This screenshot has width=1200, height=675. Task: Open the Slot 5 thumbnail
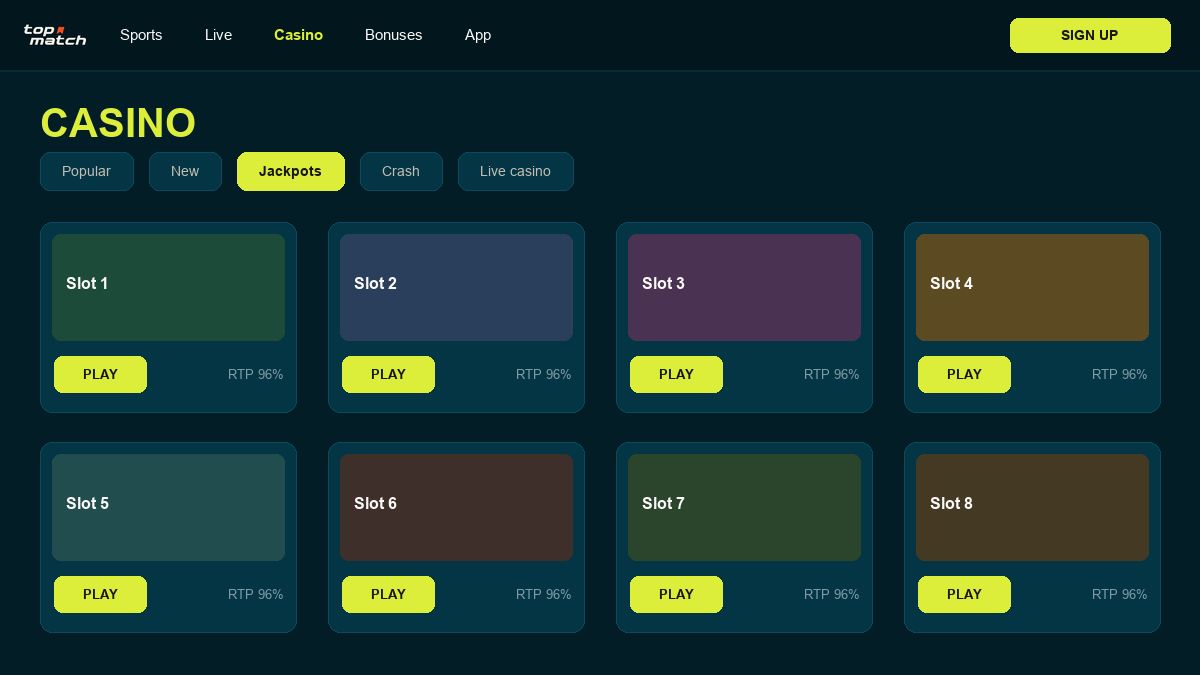coord(168,507)
